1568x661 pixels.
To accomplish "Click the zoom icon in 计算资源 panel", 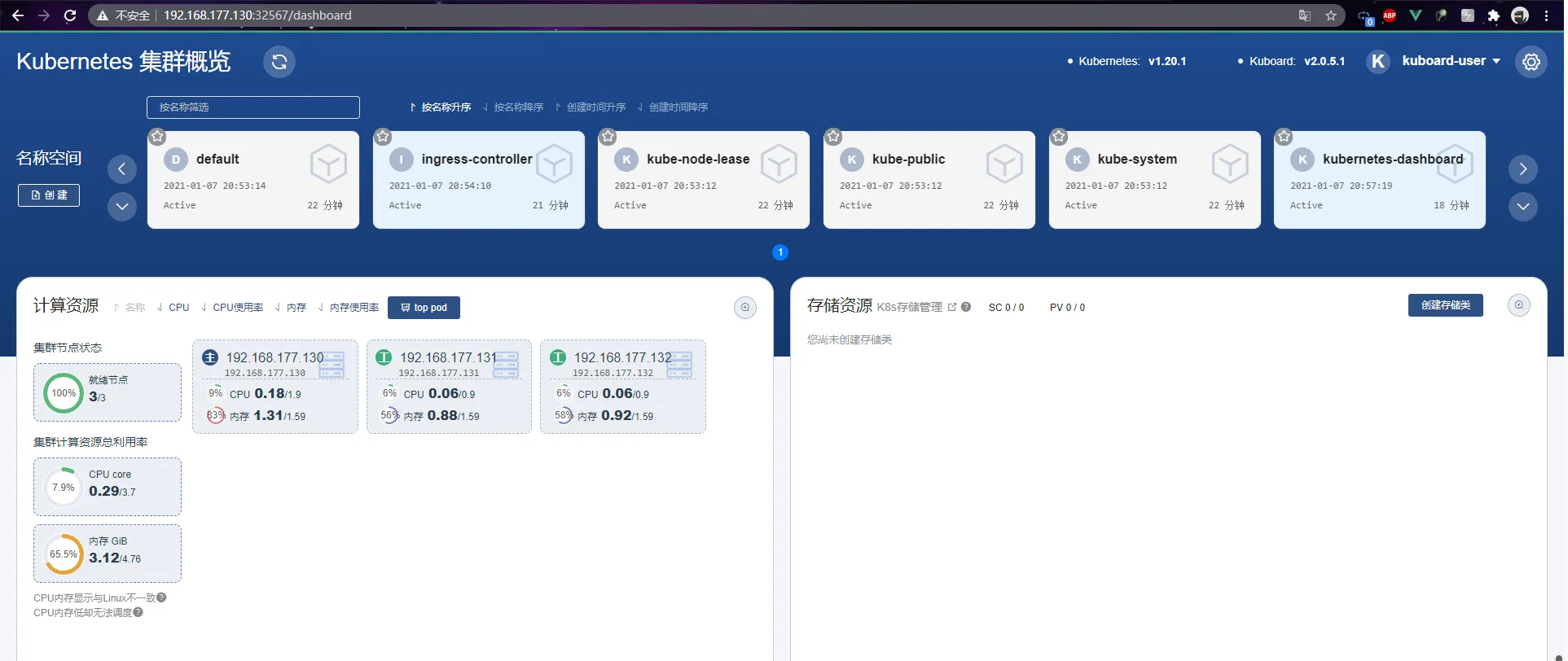I will coord(744,308).
